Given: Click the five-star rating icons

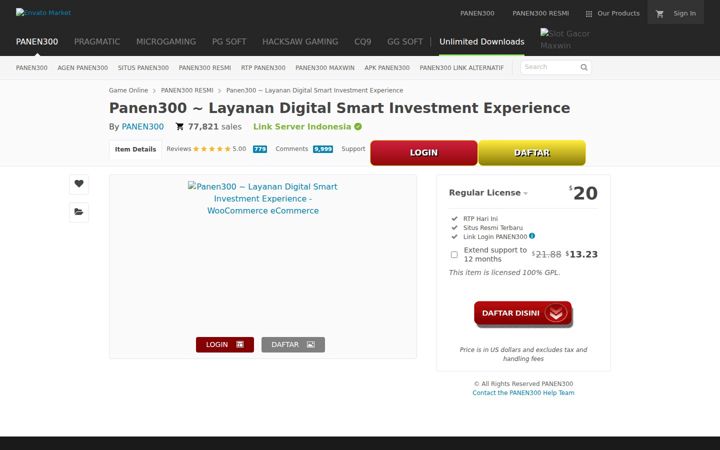Looking at the screenshot, I should pos(212,149).
